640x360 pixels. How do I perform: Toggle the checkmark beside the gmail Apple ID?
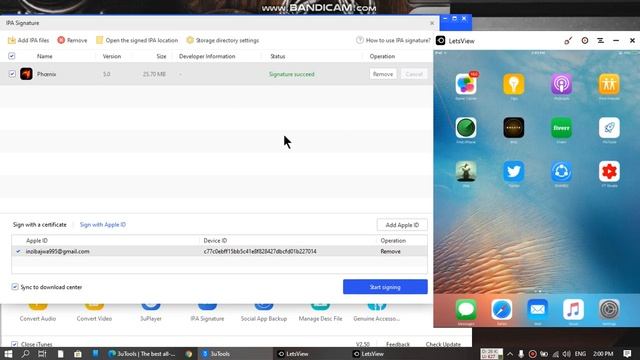coord(18,251)
